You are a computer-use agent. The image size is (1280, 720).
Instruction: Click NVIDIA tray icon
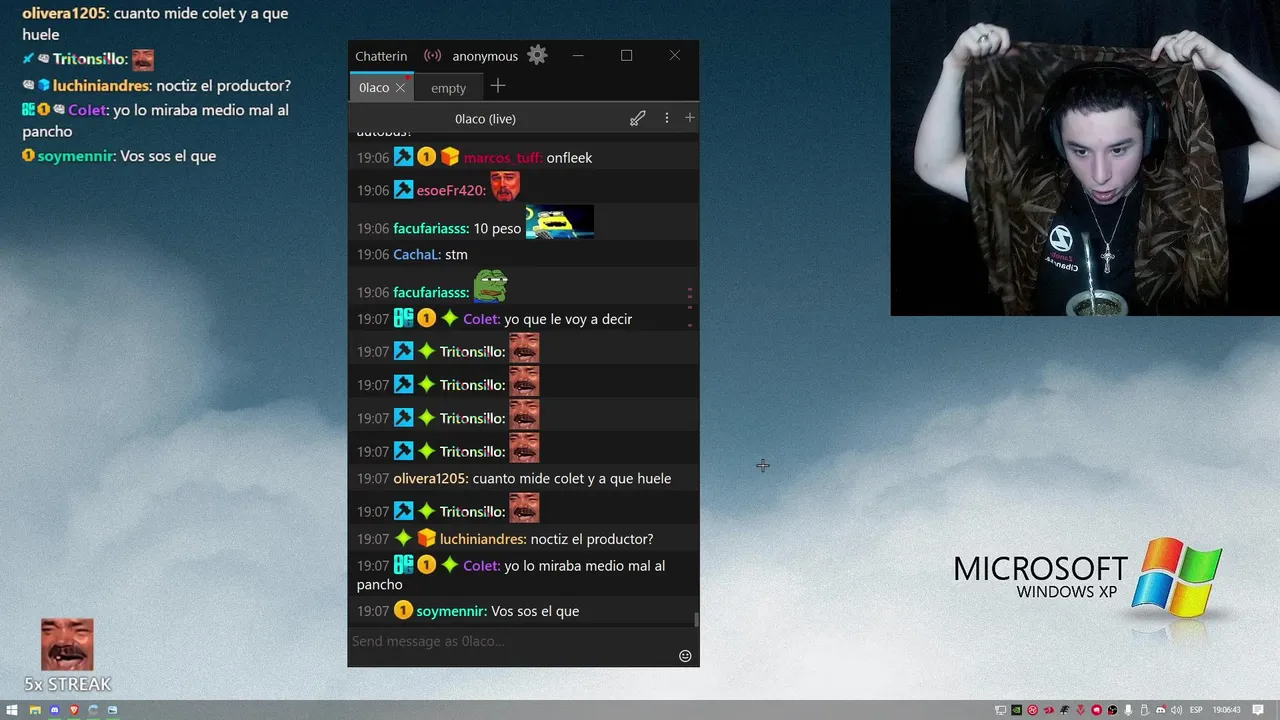point(1017,710)
